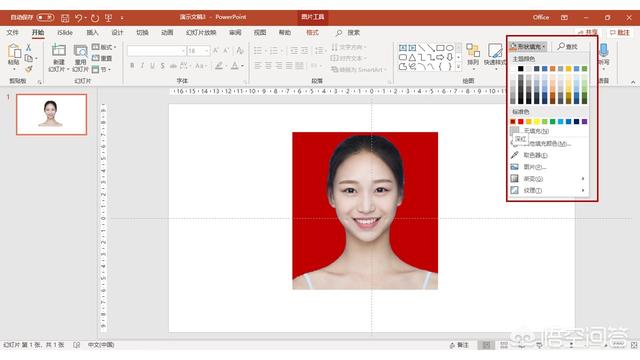Click the Undo arrow icon

point(79,18)
